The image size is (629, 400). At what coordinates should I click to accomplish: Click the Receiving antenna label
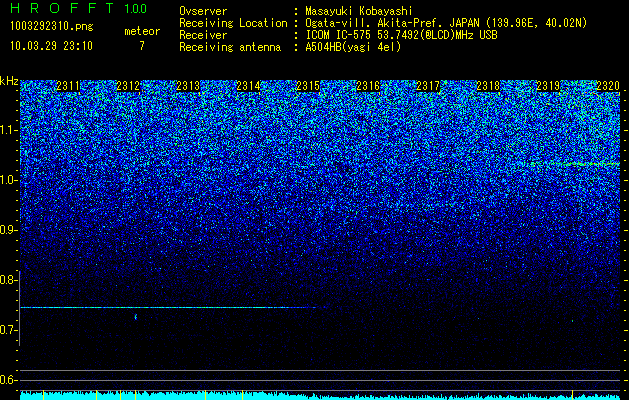click(230, 47)
